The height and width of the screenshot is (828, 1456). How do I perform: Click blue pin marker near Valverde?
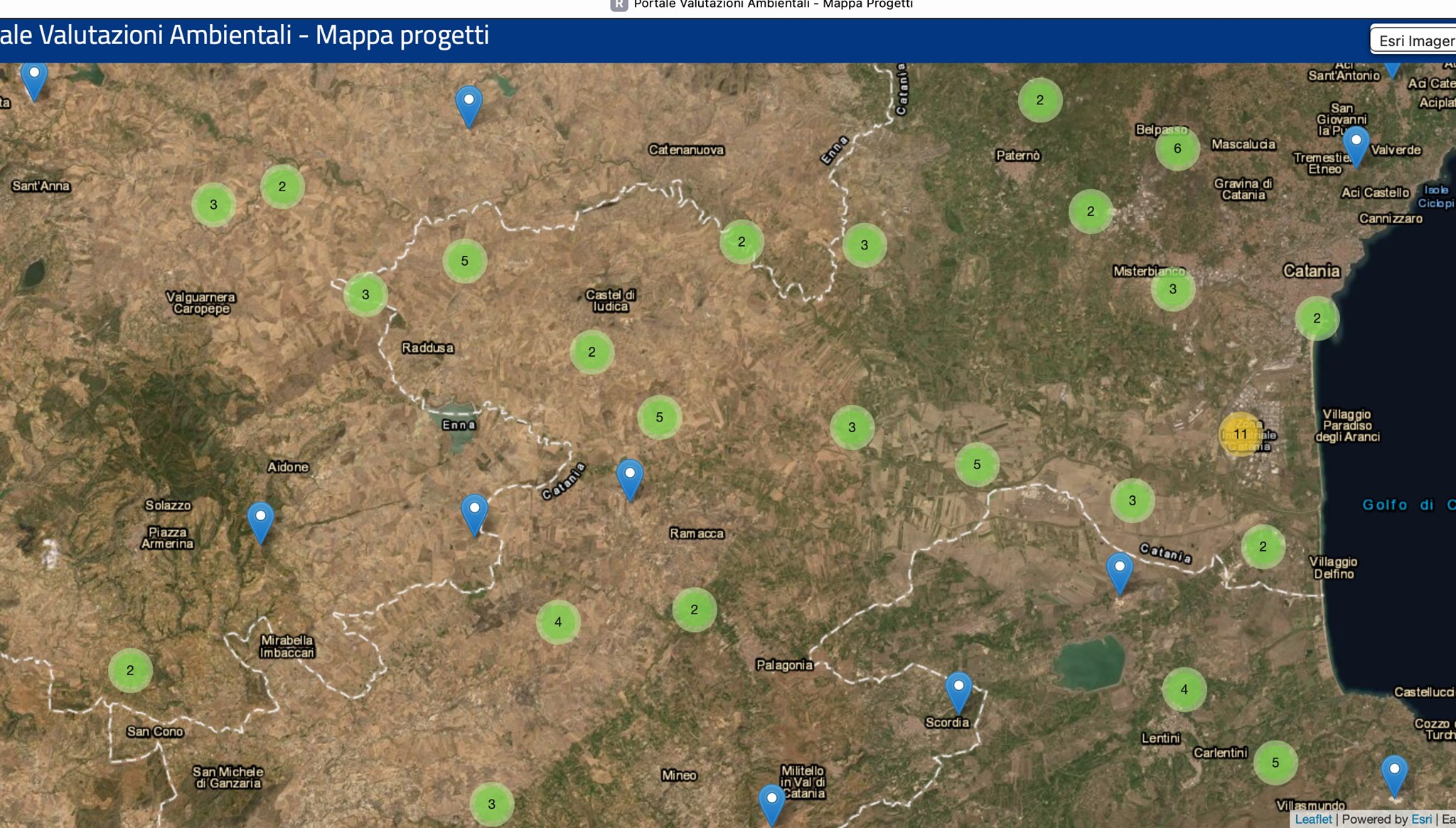coord(1356,146)
